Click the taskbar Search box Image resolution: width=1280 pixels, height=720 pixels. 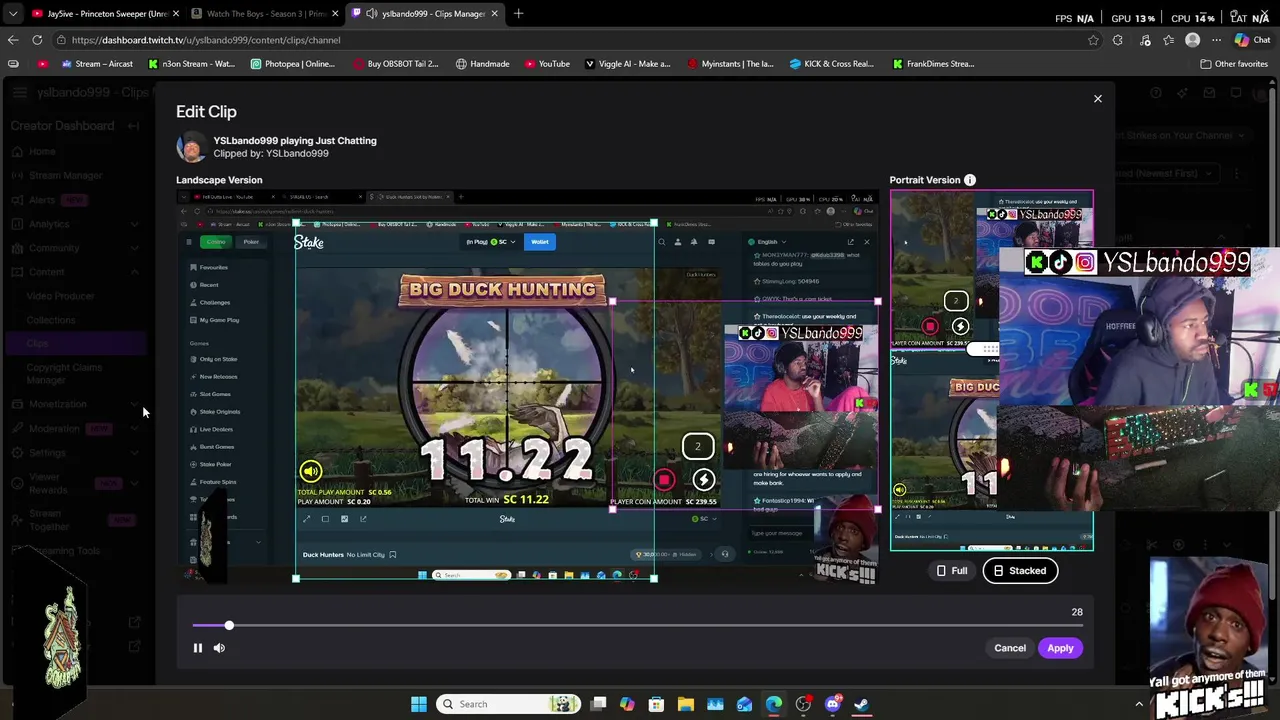(510, 704)
